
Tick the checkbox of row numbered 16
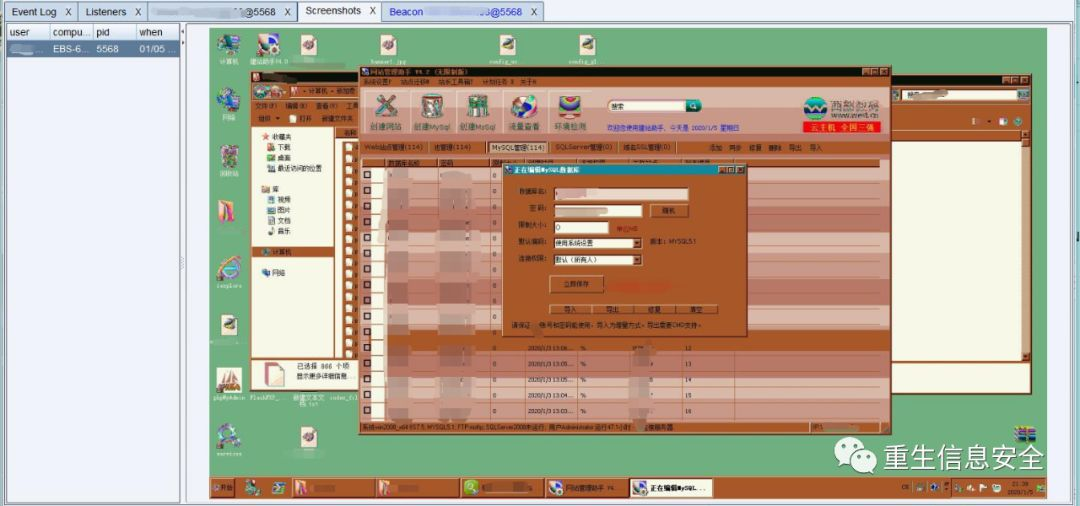point(367,411)
